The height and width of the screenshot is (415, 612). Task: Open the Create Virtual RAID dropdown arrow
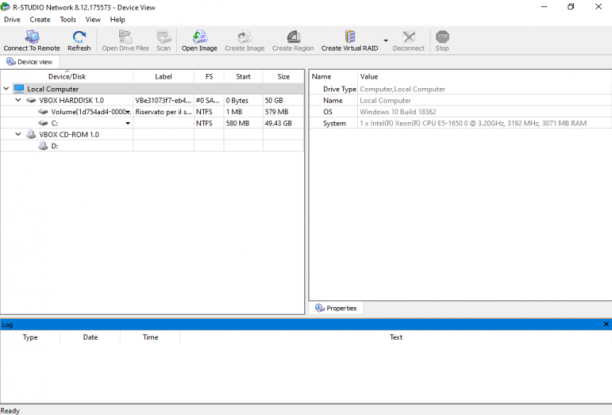coord(386,41)
